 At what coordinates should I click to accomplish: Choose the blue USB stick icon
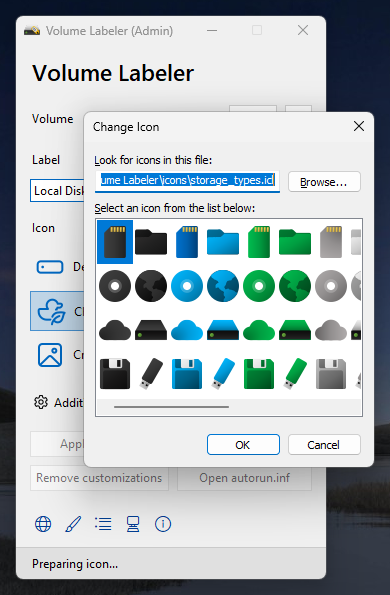point(223,374)
